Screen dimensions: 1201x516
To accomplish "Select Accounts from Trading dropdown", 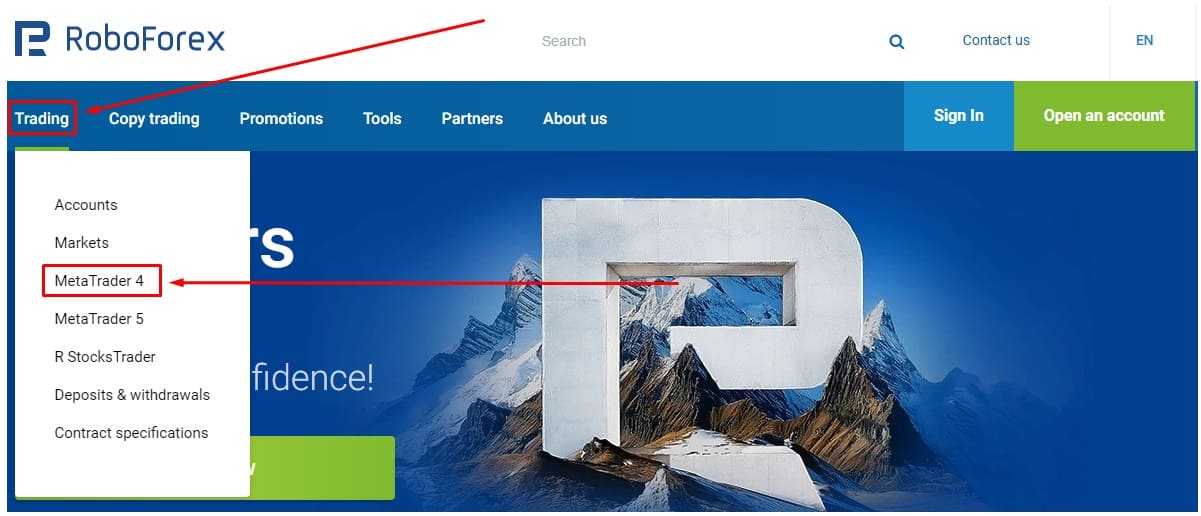I will [x=86, y=205].
